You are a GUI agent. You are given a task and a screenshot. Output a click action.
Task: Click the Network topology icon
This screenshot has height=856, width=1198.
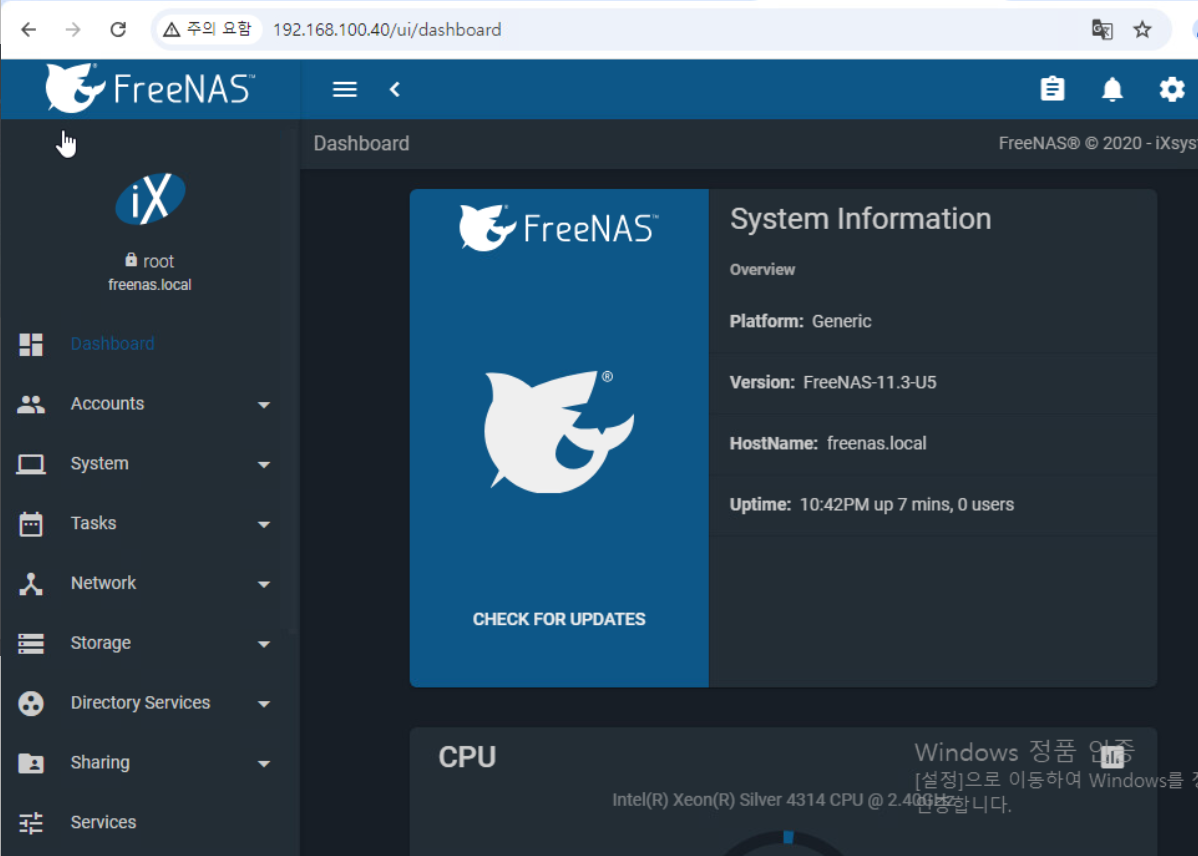31,584
